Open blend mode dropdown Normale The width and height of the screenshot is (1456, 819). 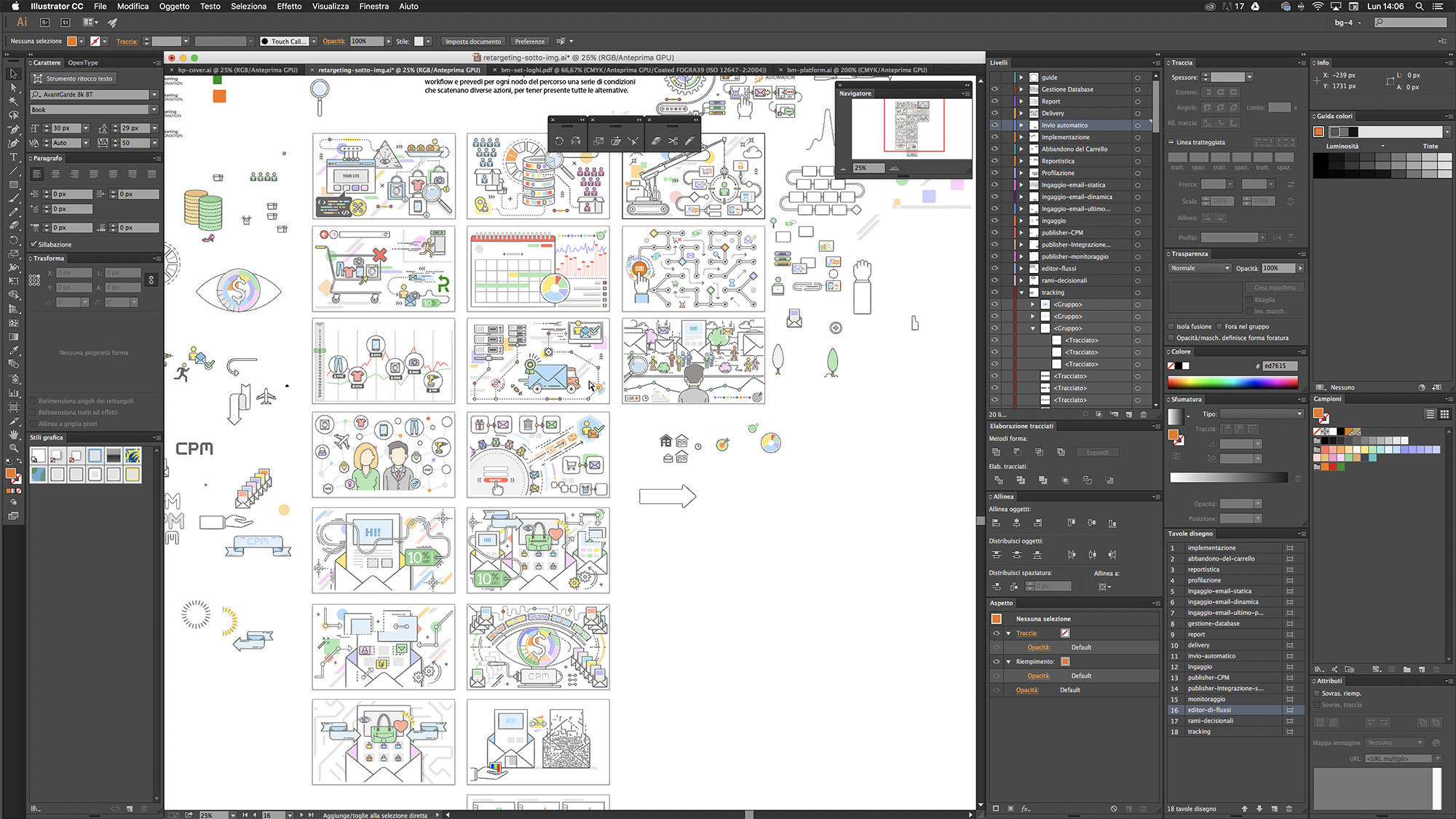(x=1199, y=268)
